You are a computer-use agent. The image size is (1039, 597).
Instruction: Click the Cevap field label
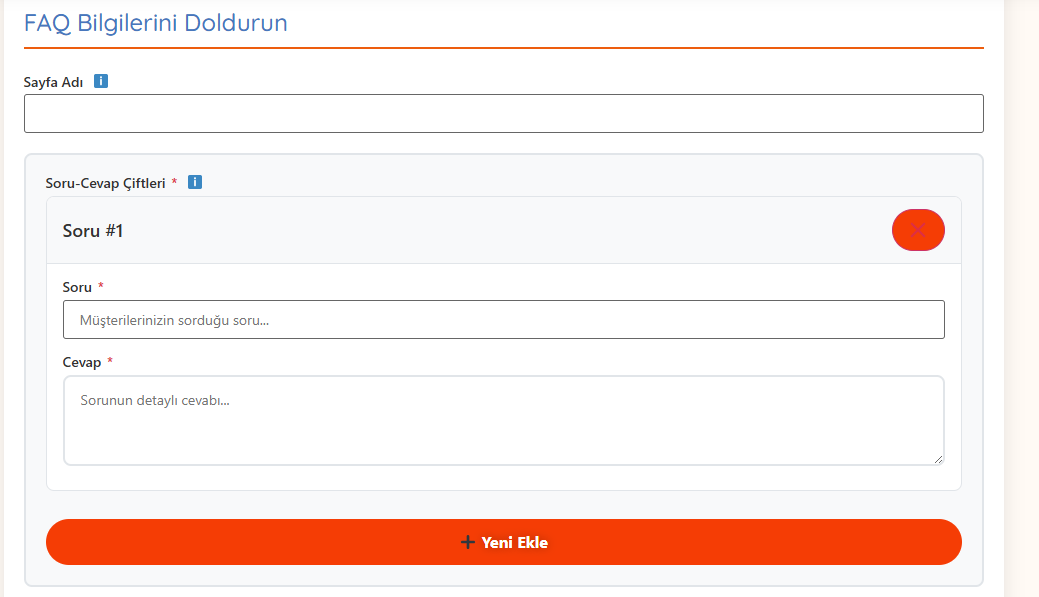(x=82, y=362)
